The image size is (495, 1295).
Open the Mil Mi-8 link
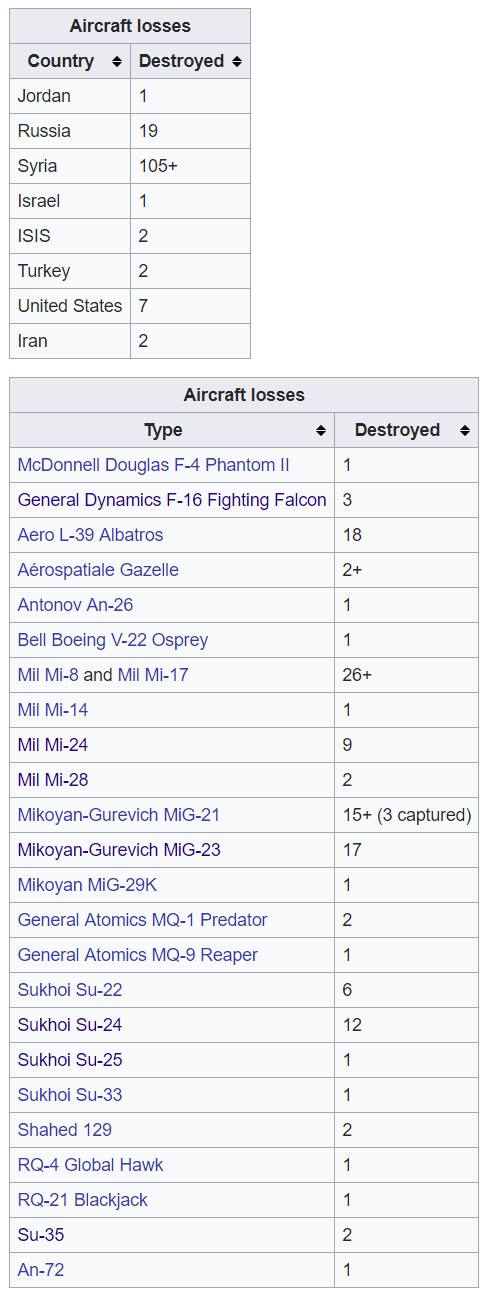click(48, 675)
